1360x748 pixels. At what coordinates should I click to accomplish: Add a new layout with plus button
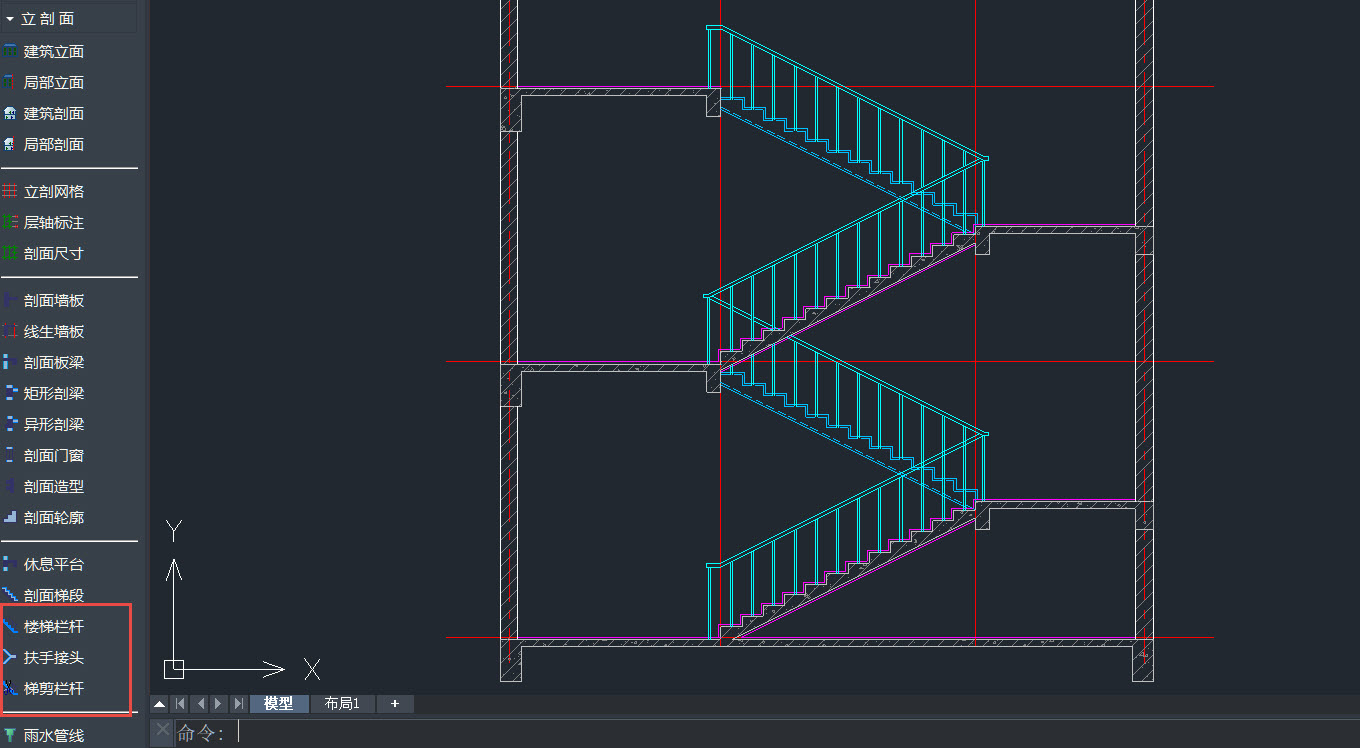click(x=395, y=704)
